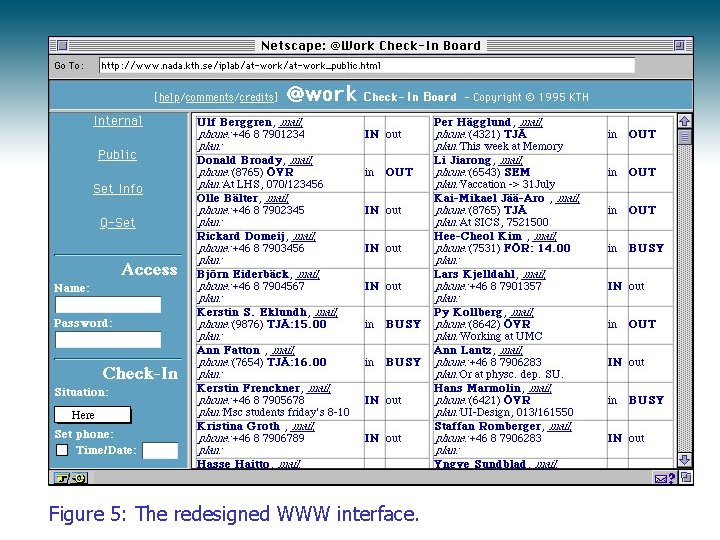
Task: Click the mail link for Kerstin S. Eklundh
Action: (326, 313)
